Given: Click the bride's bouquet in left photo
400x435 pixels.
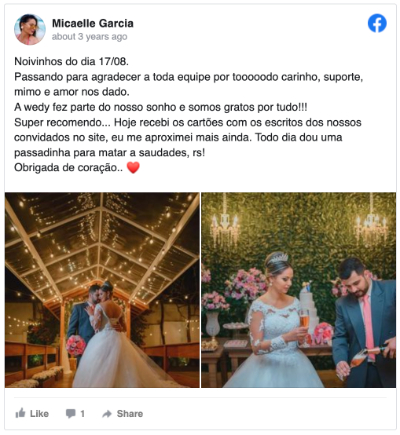Looking at the screenshot, I should tap(76, 346).
